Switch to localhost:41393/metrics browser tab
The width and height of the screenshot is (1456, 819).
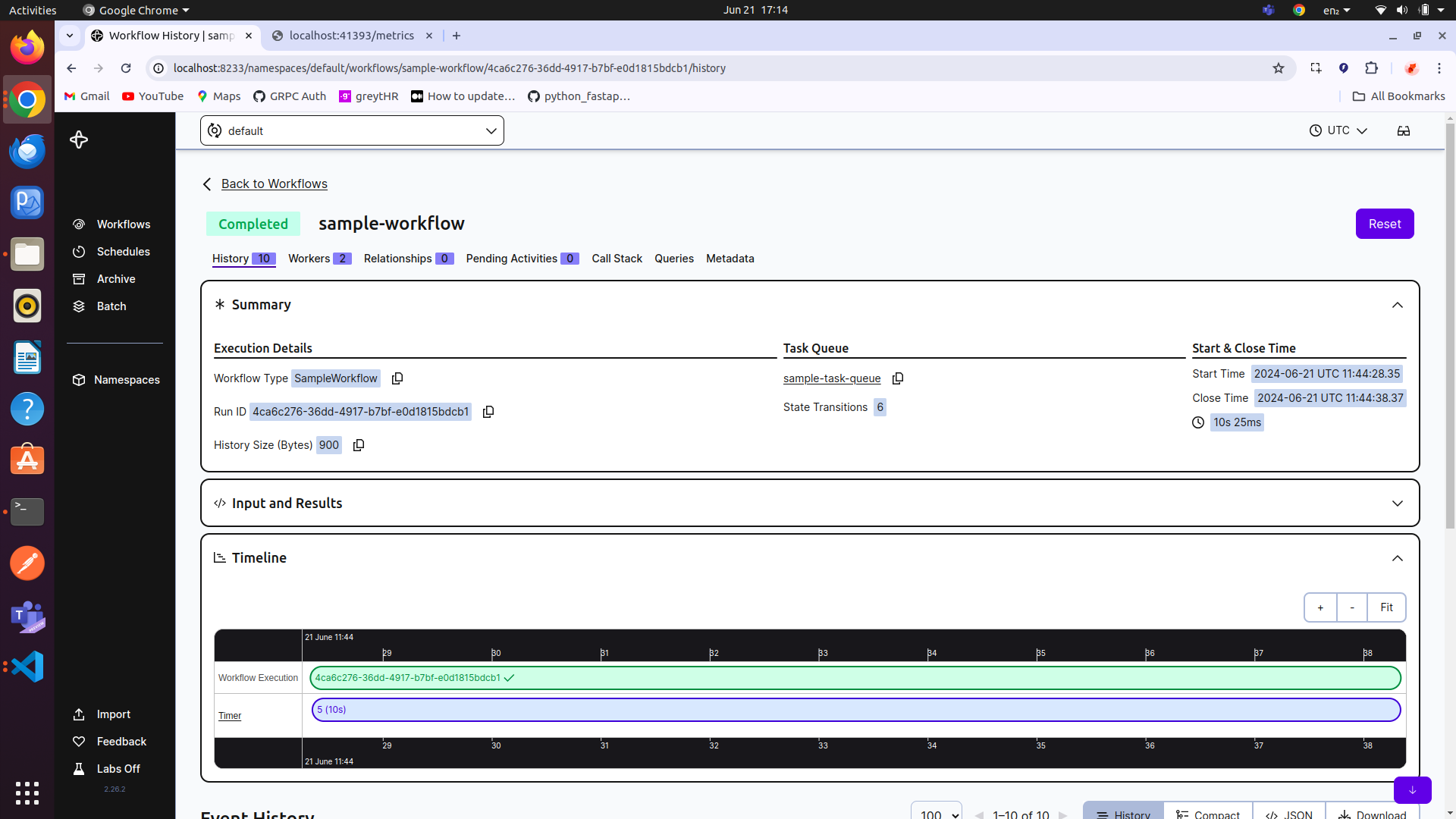pyautogui.click(x=352, y=36)
